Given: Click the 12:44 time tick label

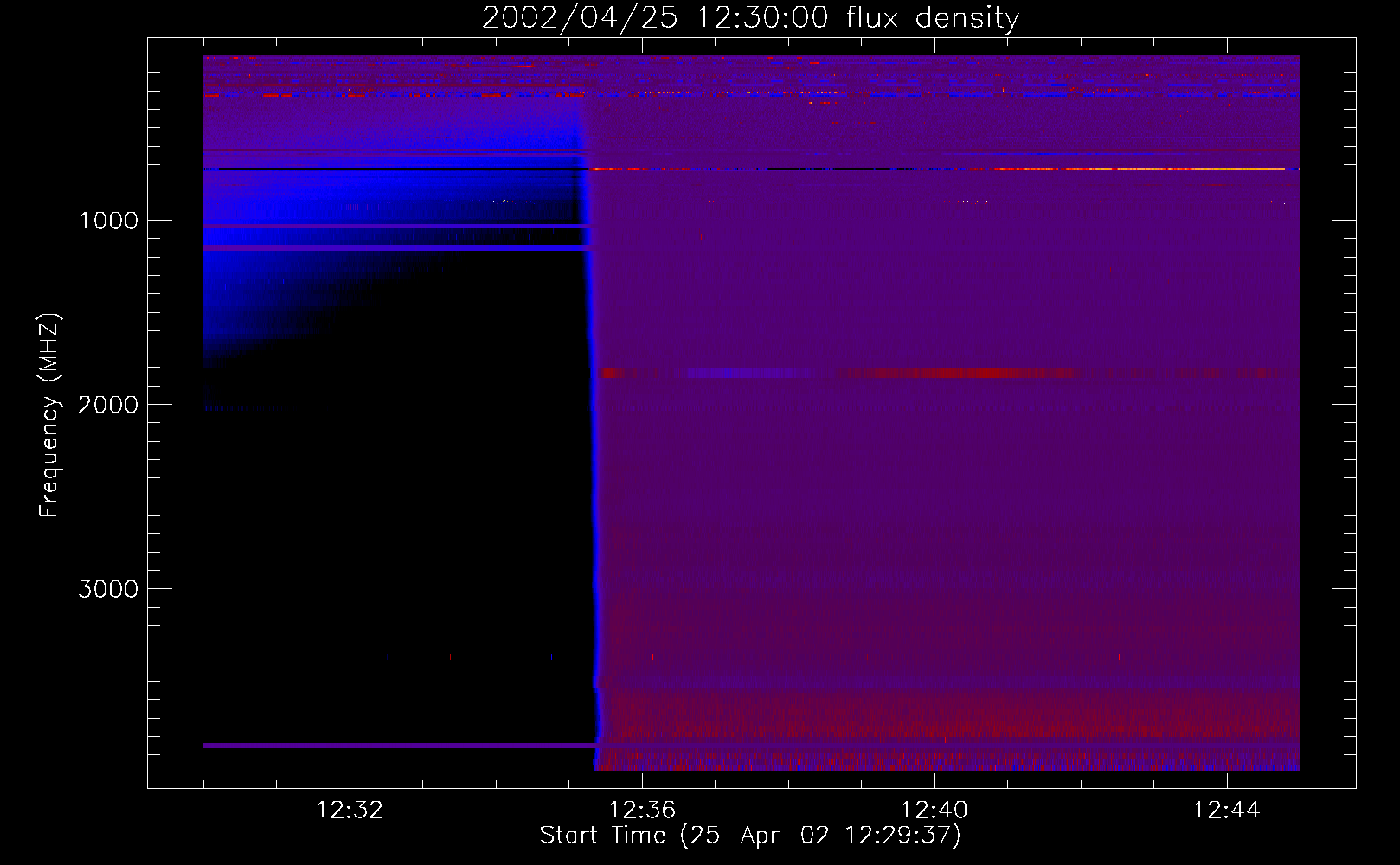Looking at the screenshot, I should (1226, 811).
